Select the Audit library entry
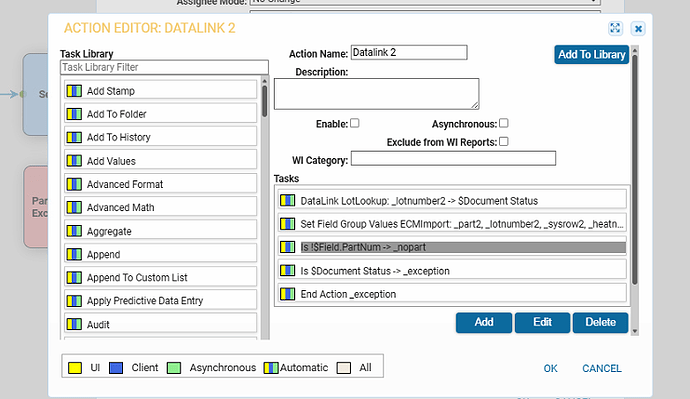Screen dimensions: 690x399 (x=161, y=324)
